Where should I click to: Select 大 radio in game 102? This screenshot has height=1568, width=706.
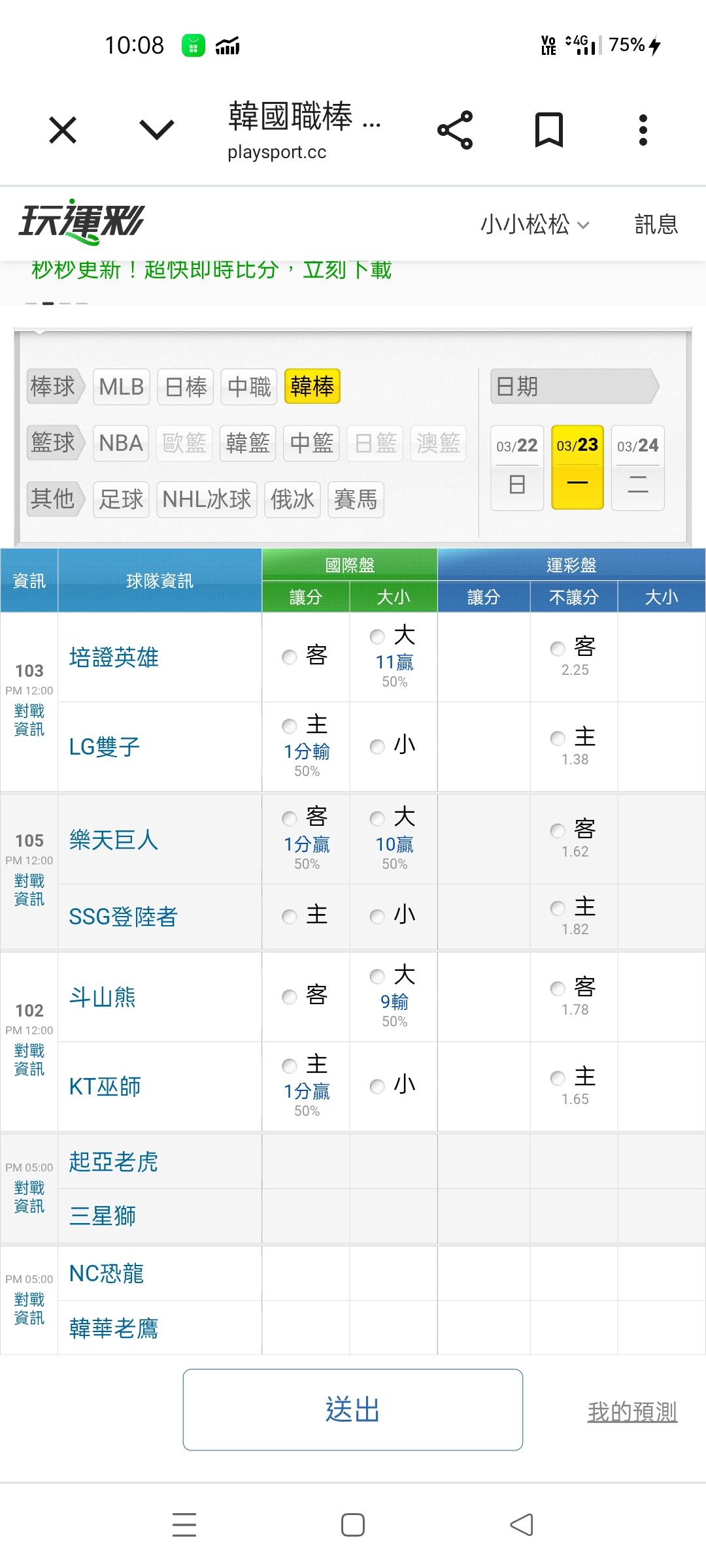(377, 976)
